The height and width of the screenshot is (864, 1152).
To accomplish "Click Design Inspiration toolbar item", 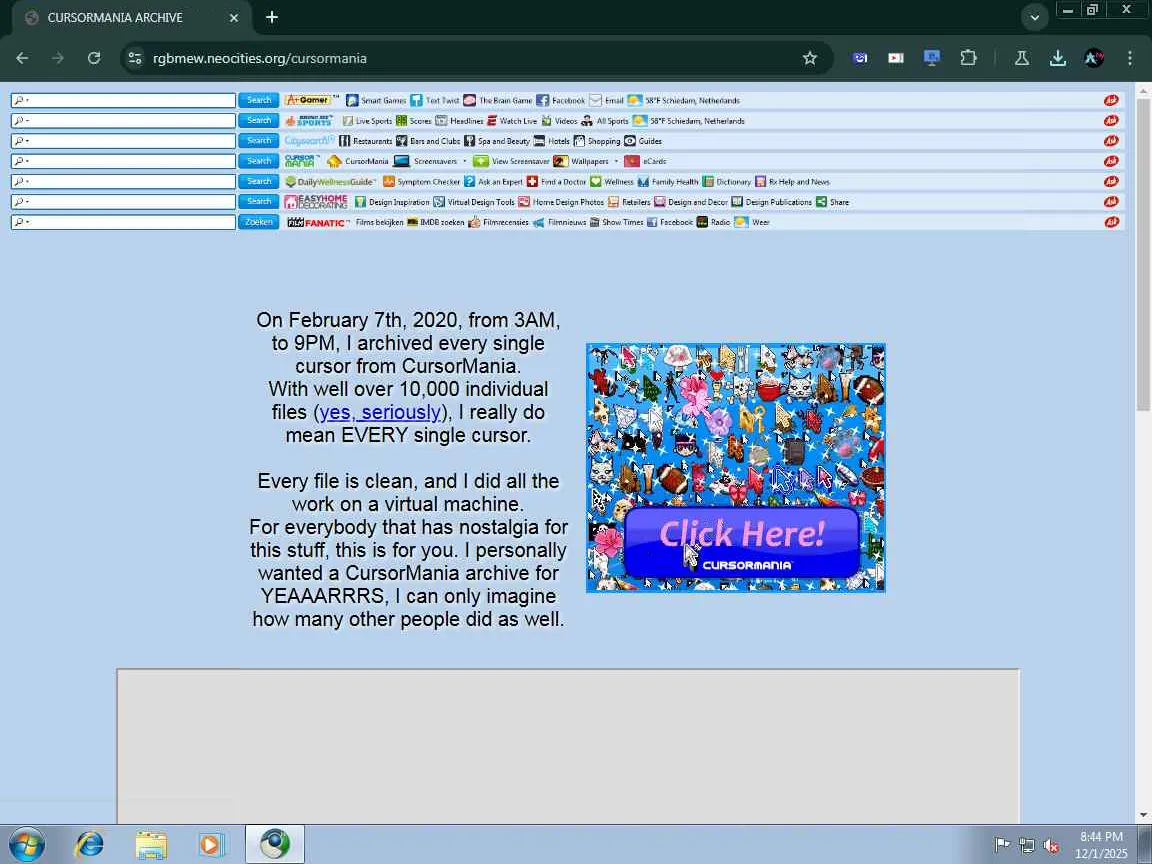I will [392, 201].
